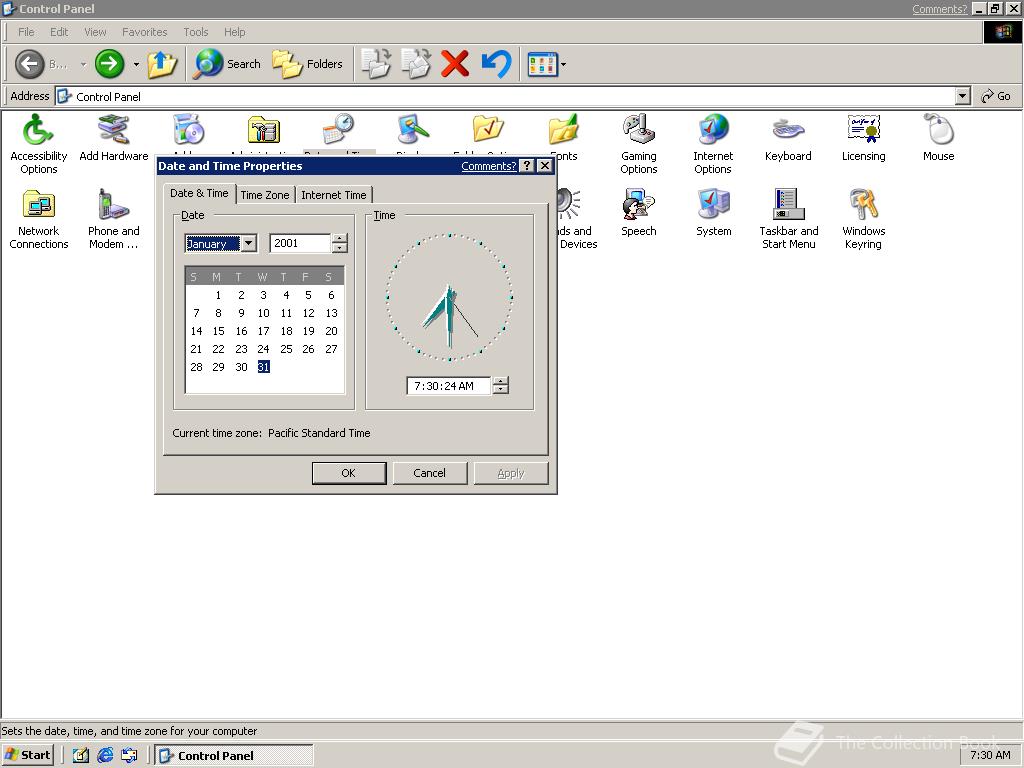Viewport: 1024px width, 768px height.
Task: Open Windows Keyring icon
Action: 863,219
